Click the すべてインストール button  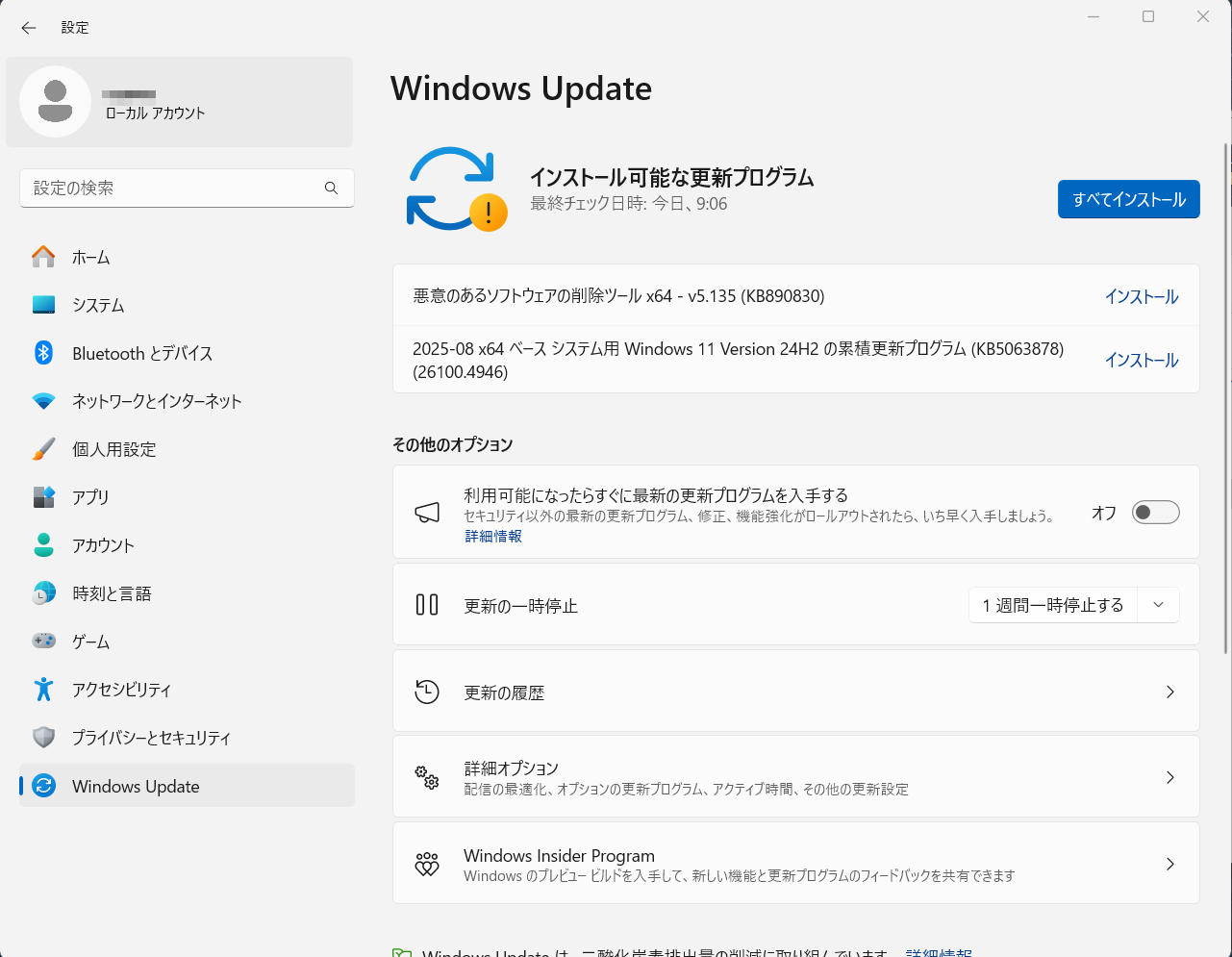click(x=1128, y=199)
